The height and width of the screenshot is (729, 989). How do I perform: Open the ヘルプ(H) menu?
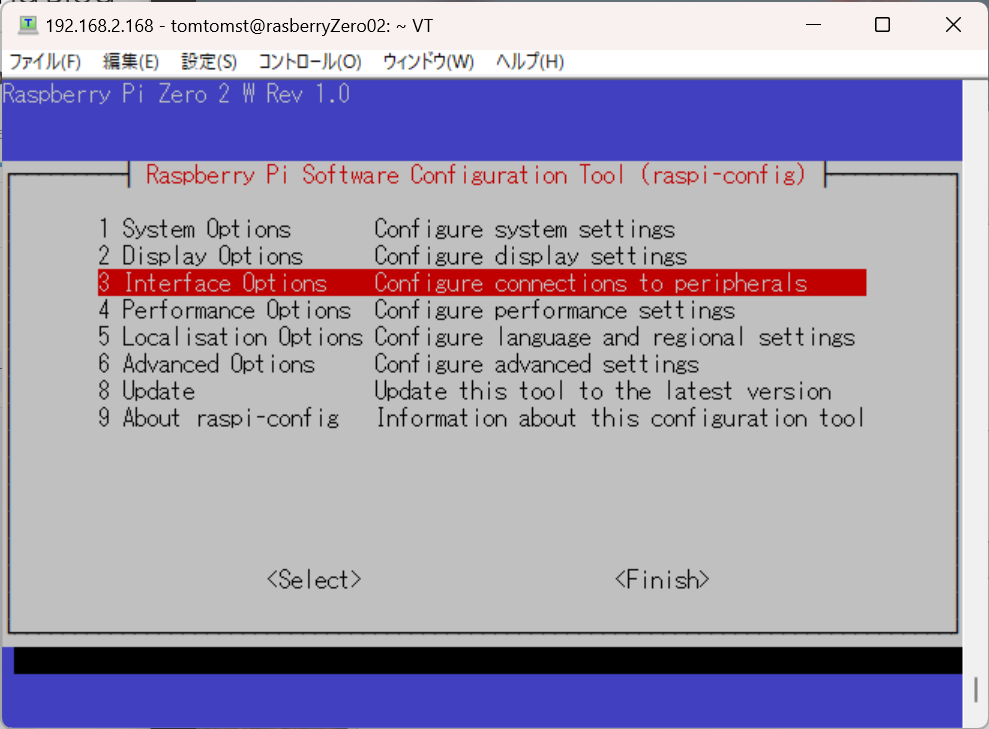[530, 62]
